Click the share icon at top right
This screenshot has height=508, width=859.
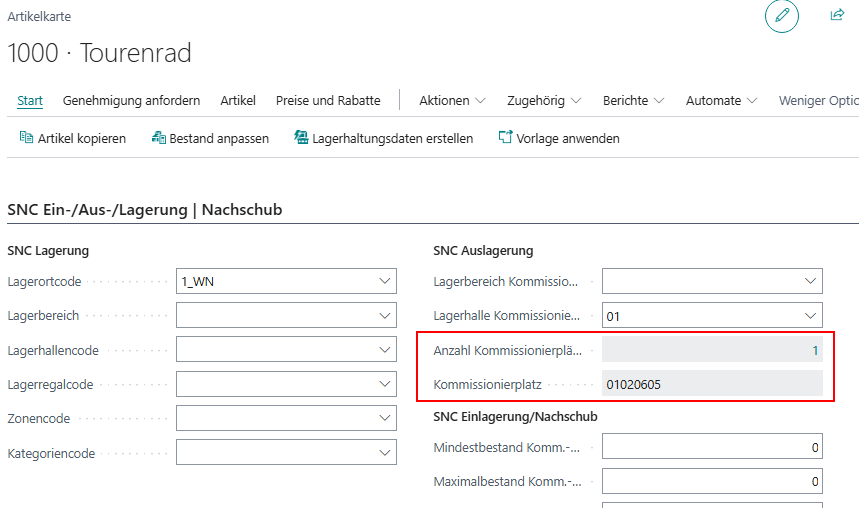click(837, 15)
